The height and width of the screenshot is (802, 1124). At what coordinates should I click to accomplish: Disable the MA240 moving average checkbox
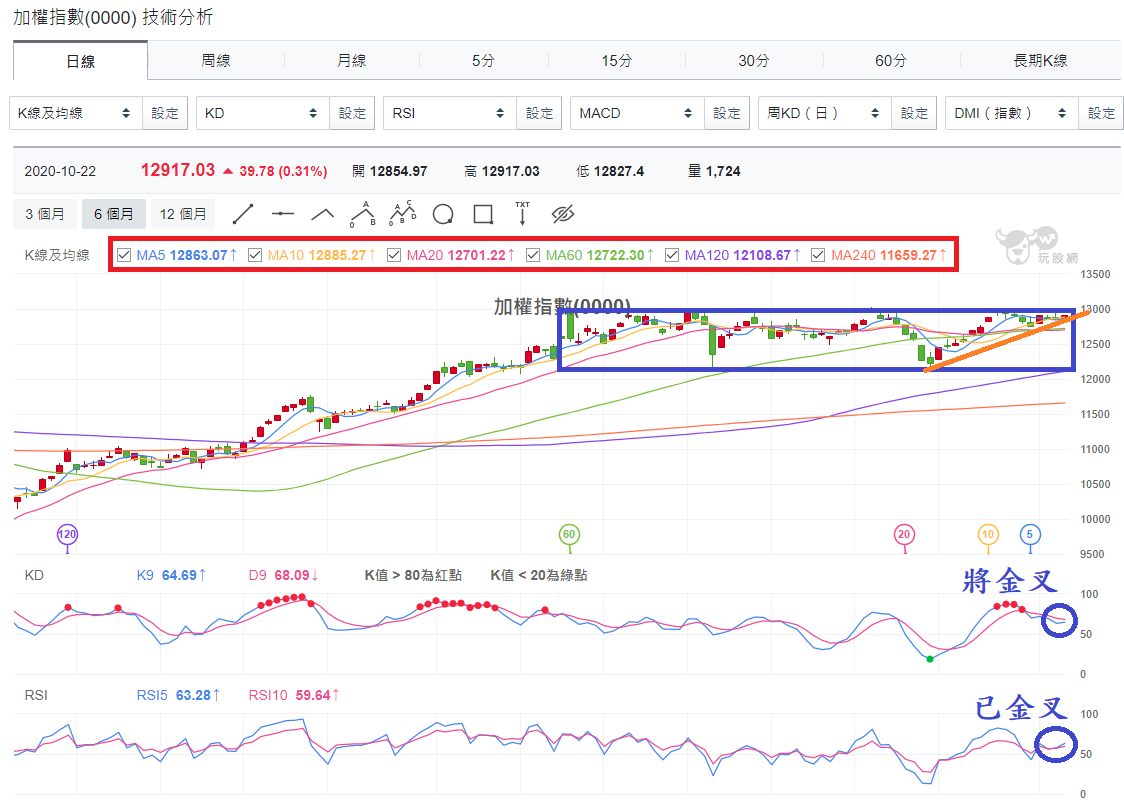[818, 254]
